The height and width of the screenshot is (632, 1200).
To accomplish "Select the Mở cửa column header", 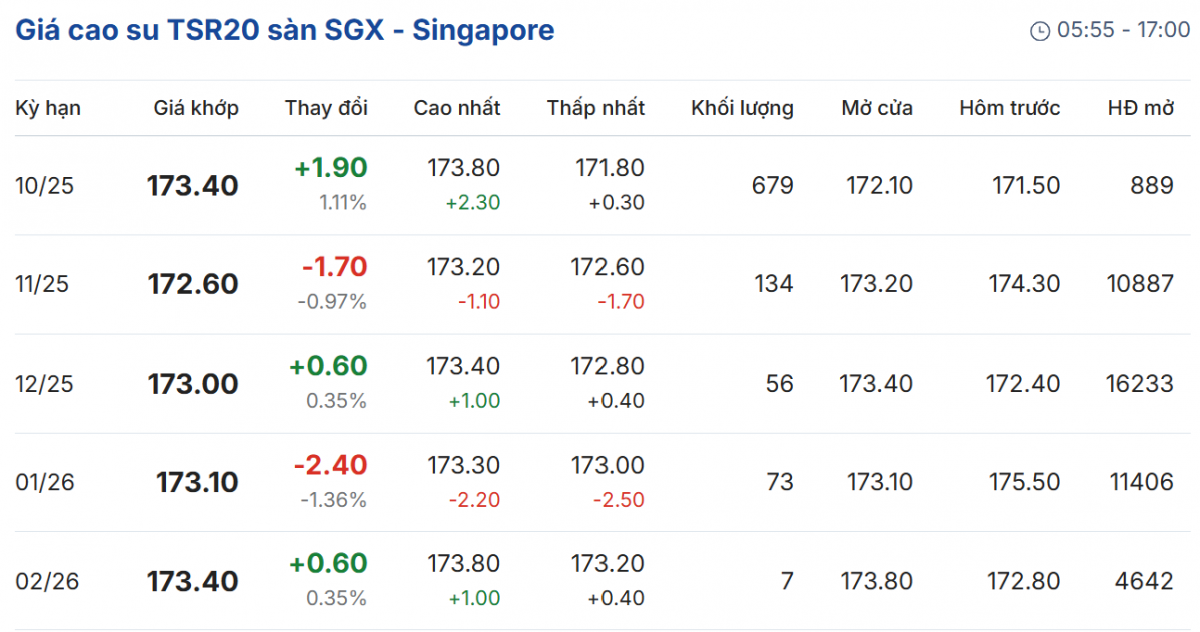I will 877,108.
